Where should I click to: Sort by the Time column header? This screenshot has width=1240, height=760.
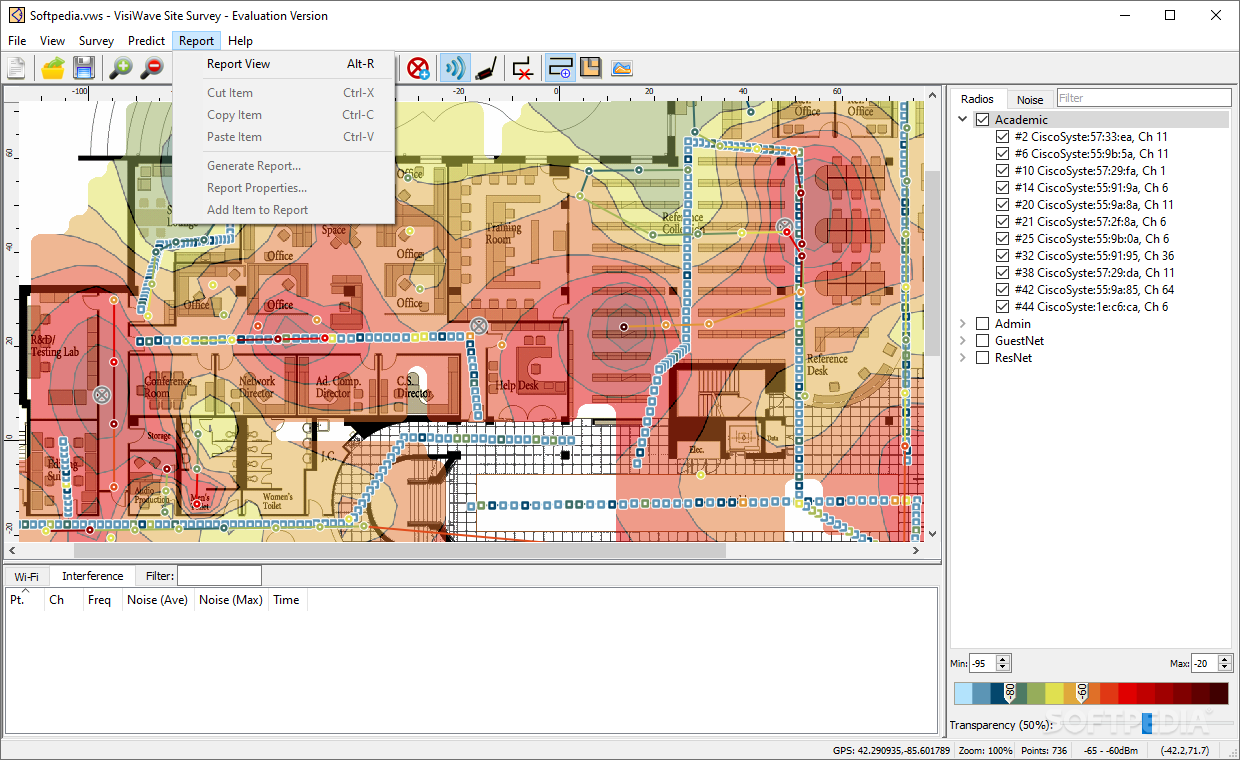click(x=287, y=600)
